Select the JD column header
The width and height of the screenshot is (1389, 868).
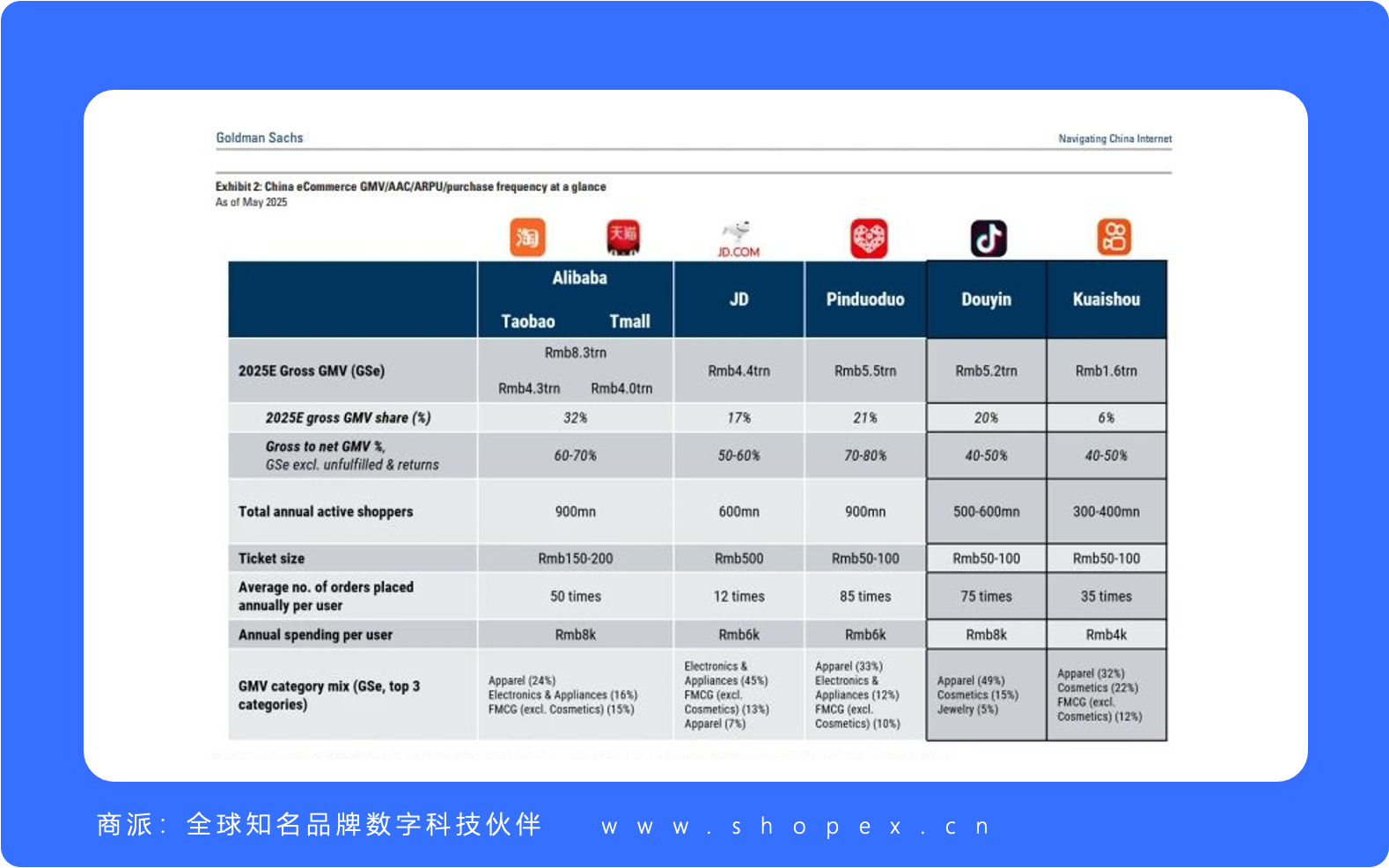[x=739, y=299]
